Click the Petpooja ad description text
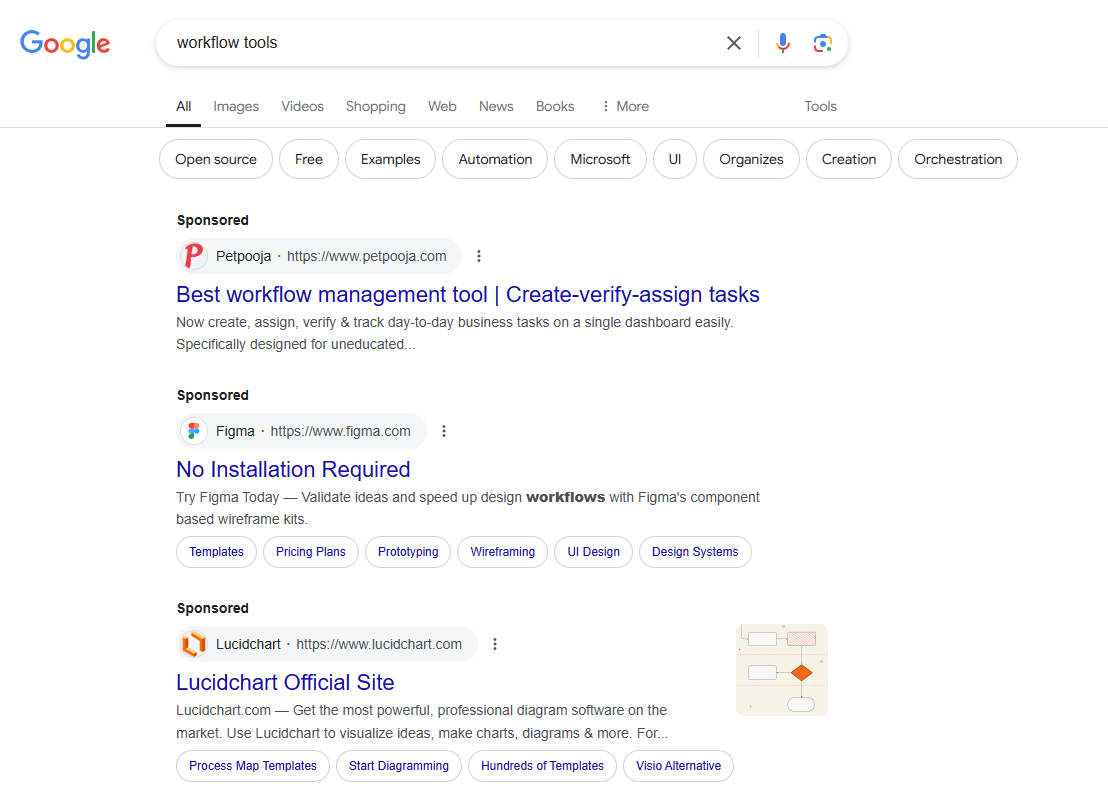1108x794 pixels. pyautogui.click(x=454, y=333)
